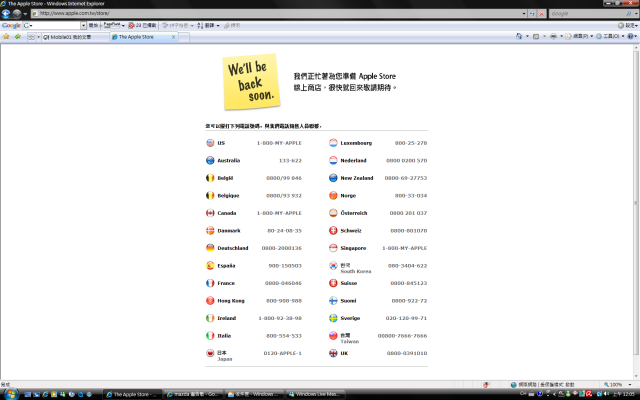Click the US flag icon
This screenshot has height=400, width=640.
point(210,143)
